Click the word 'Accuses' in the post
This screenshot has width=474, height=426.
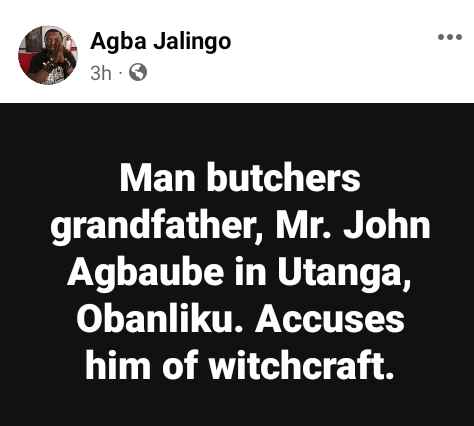(x=330, y=318)
